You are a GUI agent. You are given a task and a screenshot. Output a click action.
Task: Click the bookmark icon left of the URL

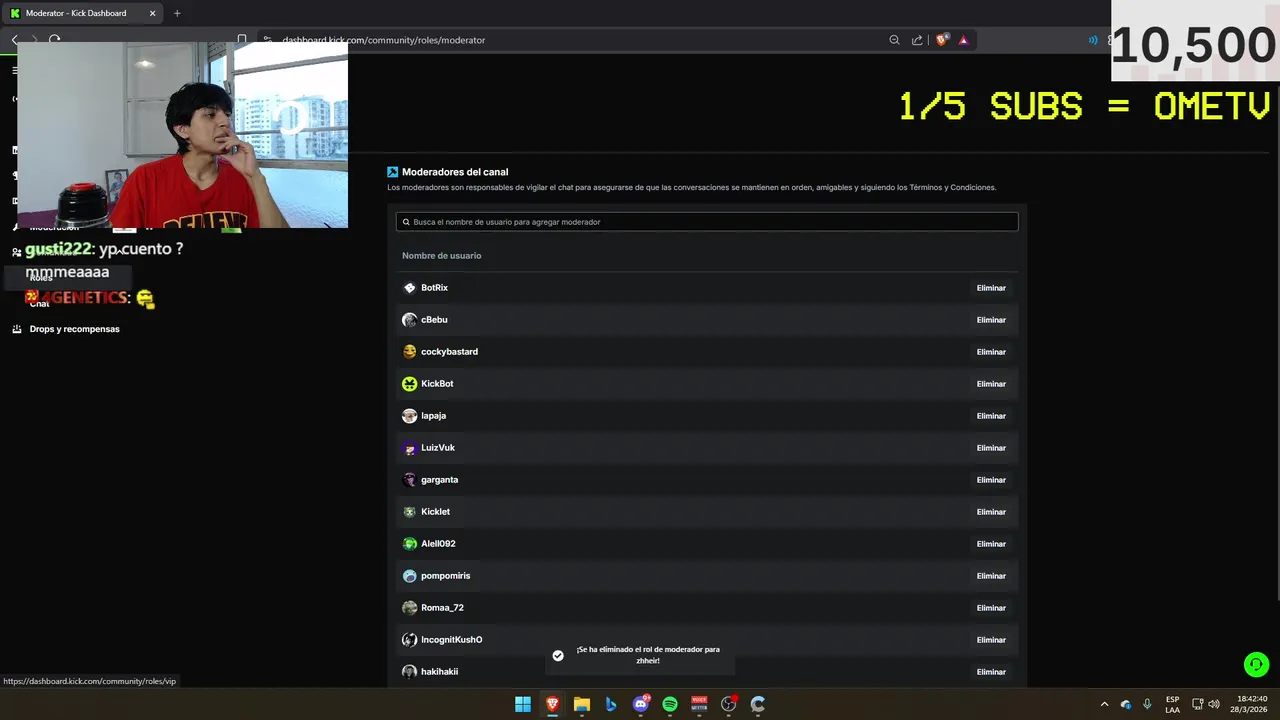(241, 40)
